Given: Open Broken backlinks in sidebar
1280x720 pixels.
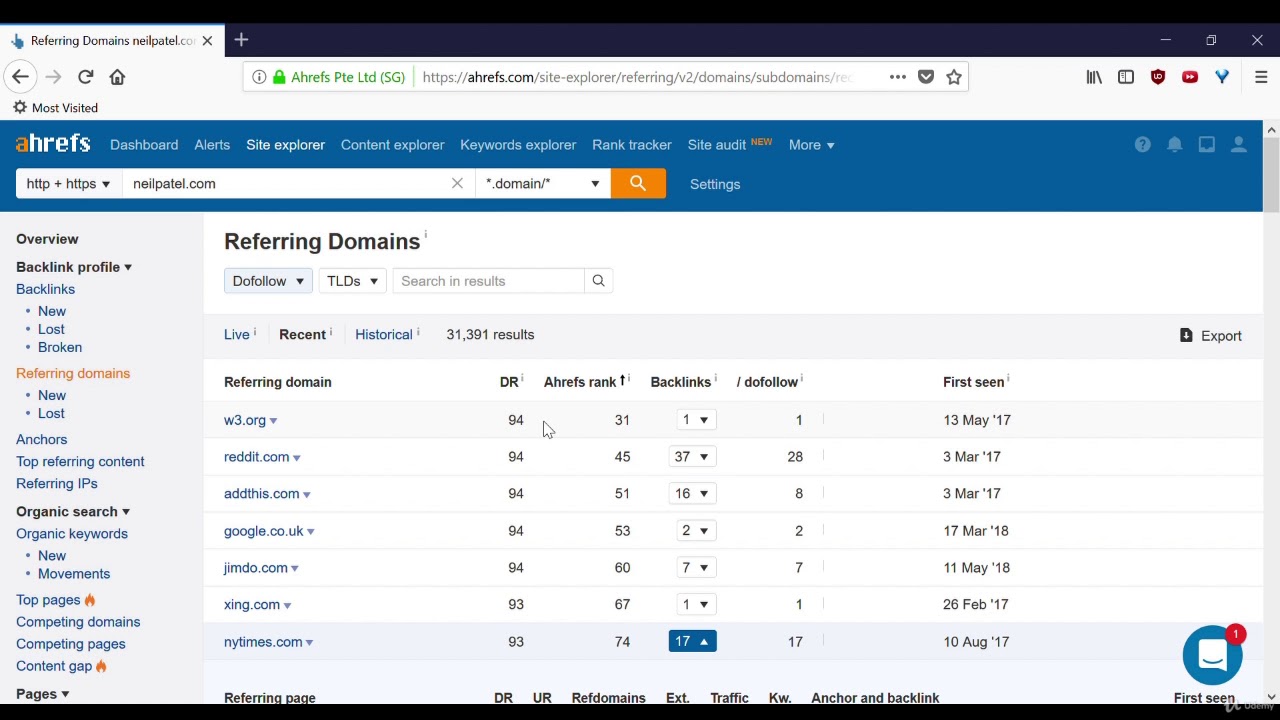Looking at the screenshot, I should click(60, 347).
